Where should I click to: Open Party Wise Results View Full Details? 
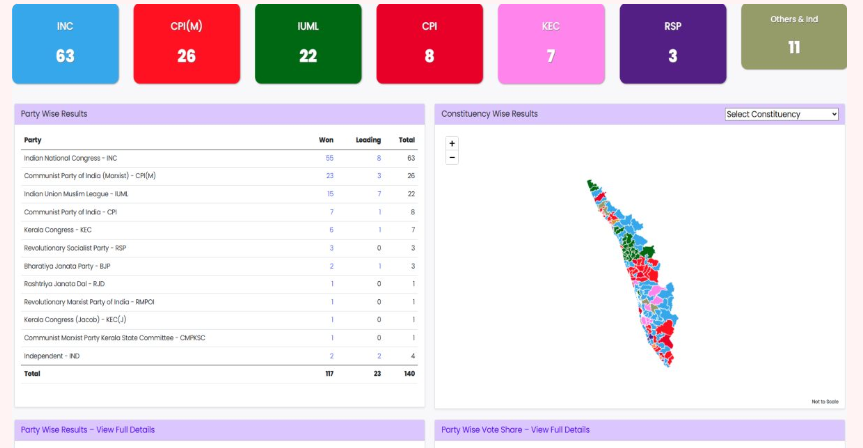[88, 430]
